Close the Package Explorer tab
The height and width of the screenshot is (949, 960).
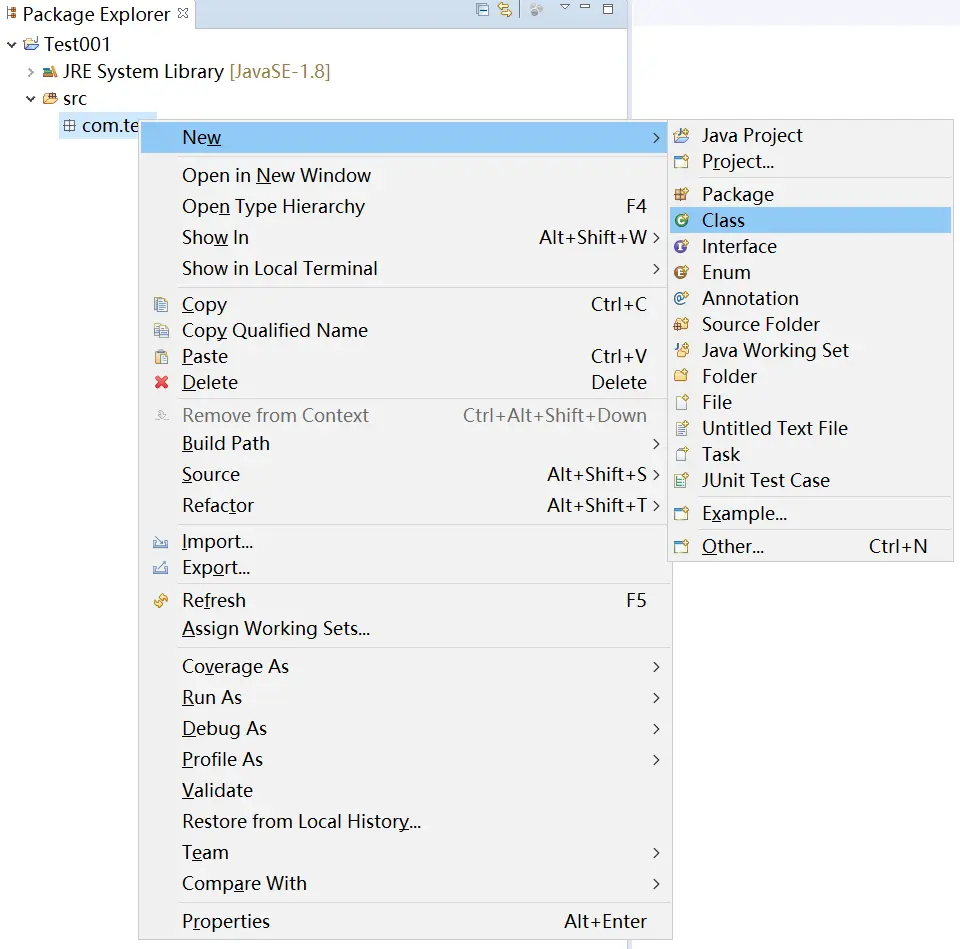click(x=183, y=13)
